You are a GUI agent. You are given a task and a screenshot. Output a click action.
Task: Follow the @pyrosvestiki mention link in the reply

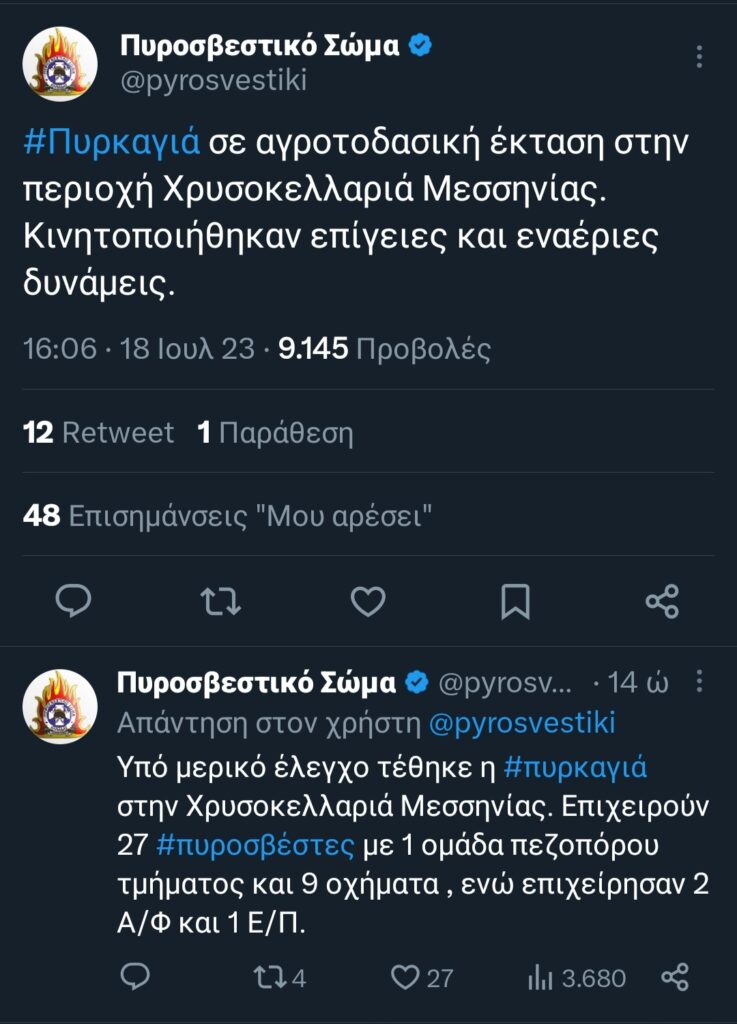click(x=522, y=723)
